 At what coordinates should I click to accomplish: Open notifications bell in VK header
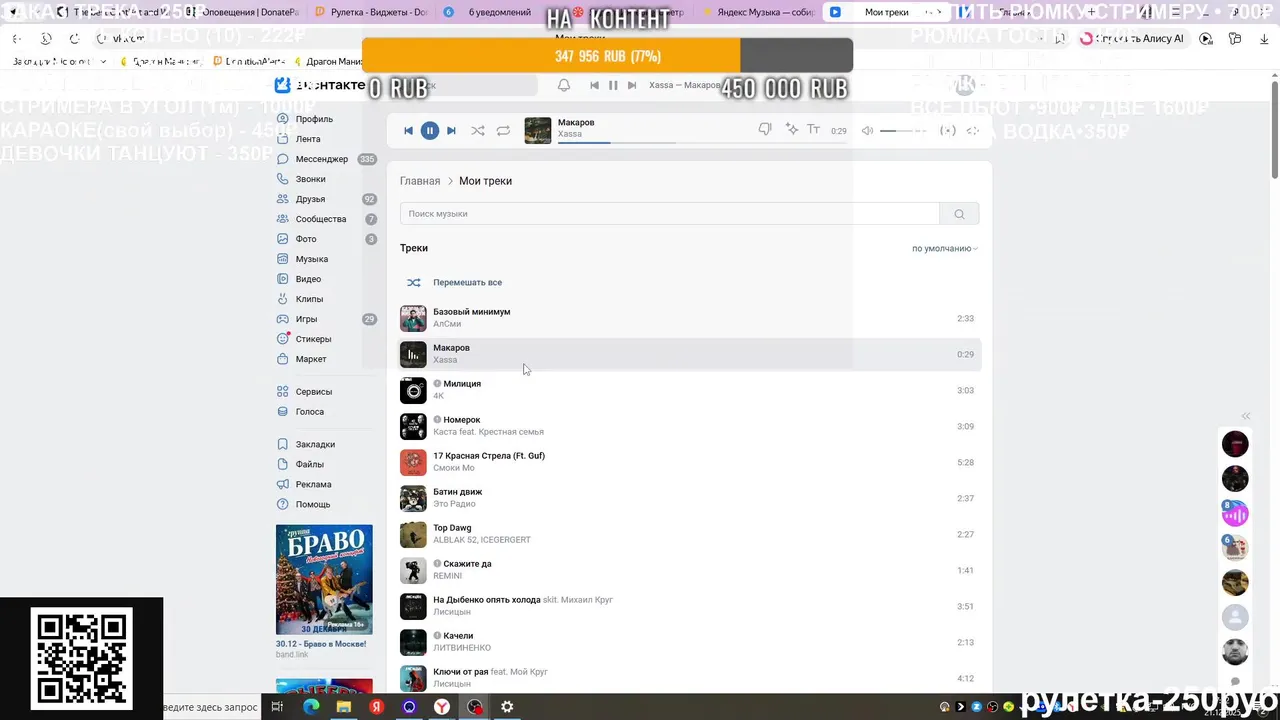(x=564, y=85)
